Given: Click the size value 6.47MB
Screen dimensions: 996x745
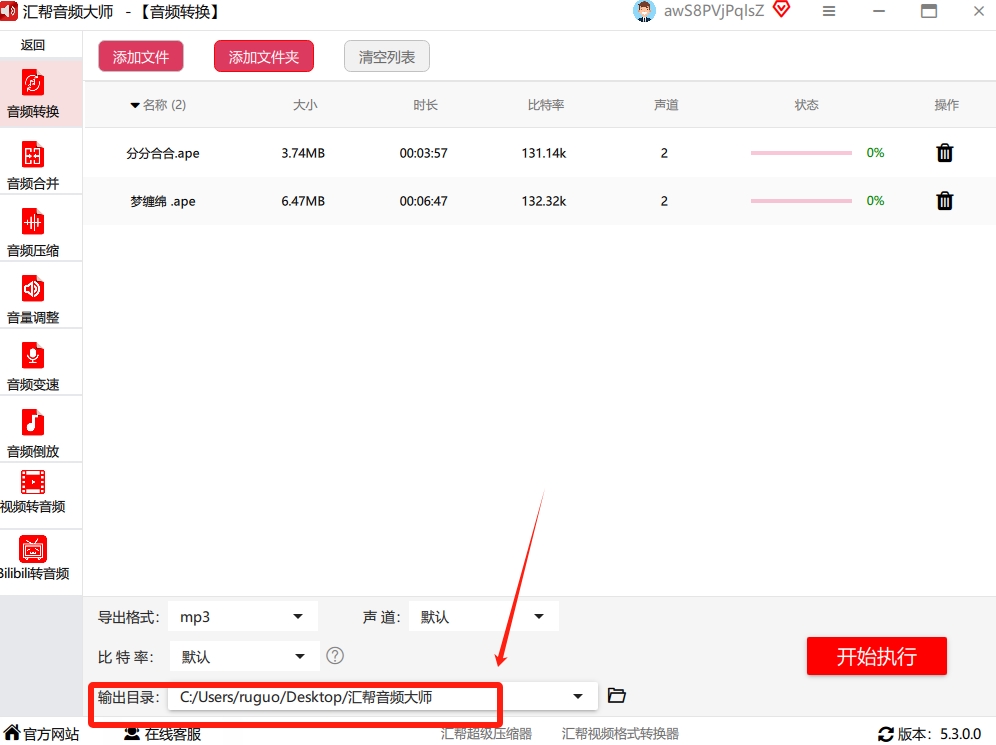Looking at the screenshot, I should pos(303,201).
